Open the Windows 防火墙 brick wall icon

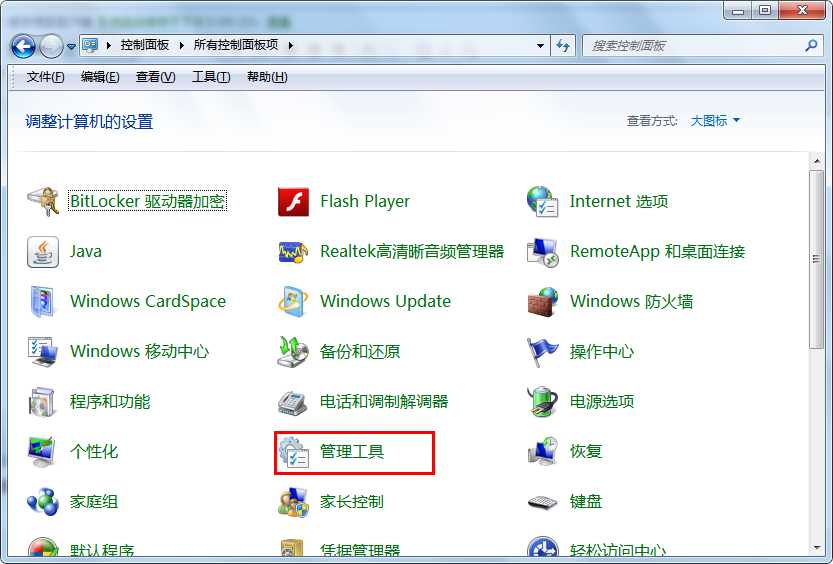(x=542, y=302)
